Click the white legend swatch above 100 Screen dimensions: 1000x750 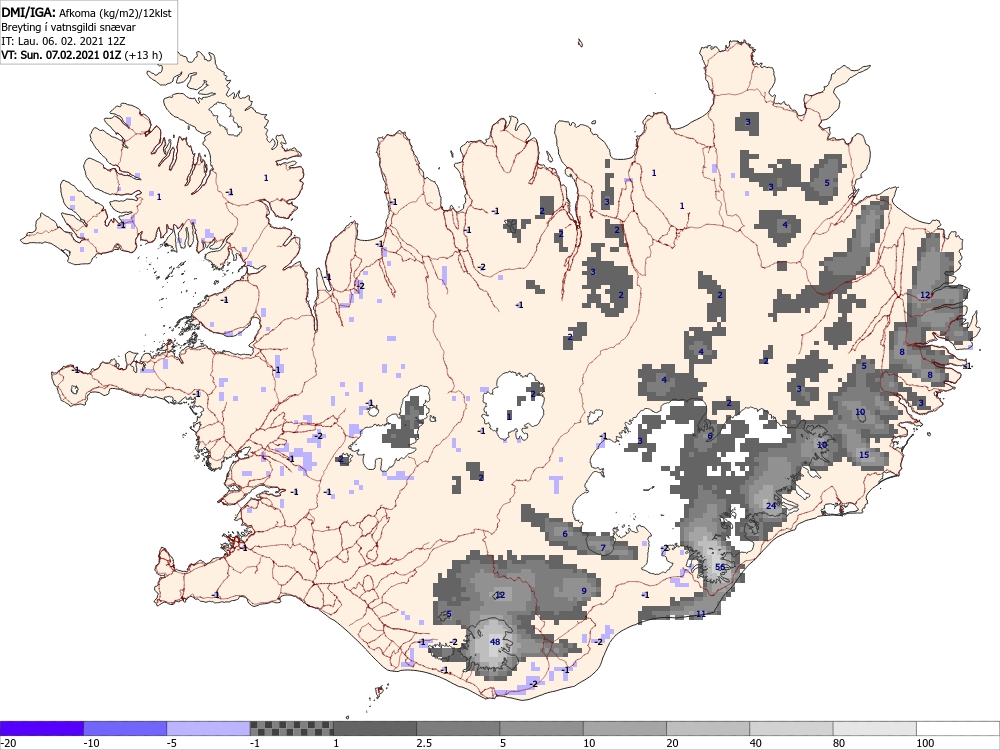pos(958,728)
